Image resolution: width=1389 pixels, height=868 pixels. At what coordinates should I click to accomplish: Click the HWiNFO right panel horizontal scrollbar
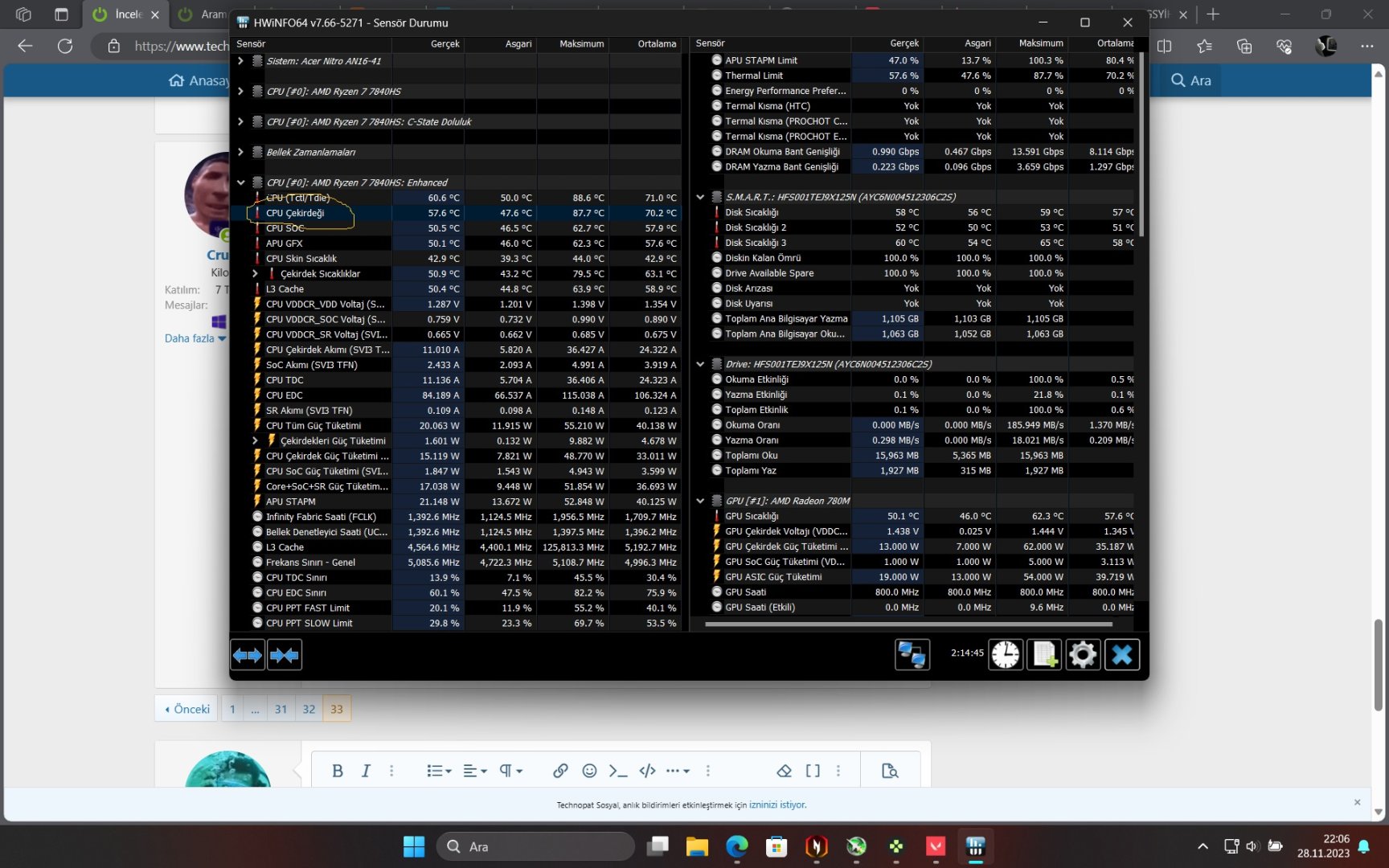pos(908,624)
